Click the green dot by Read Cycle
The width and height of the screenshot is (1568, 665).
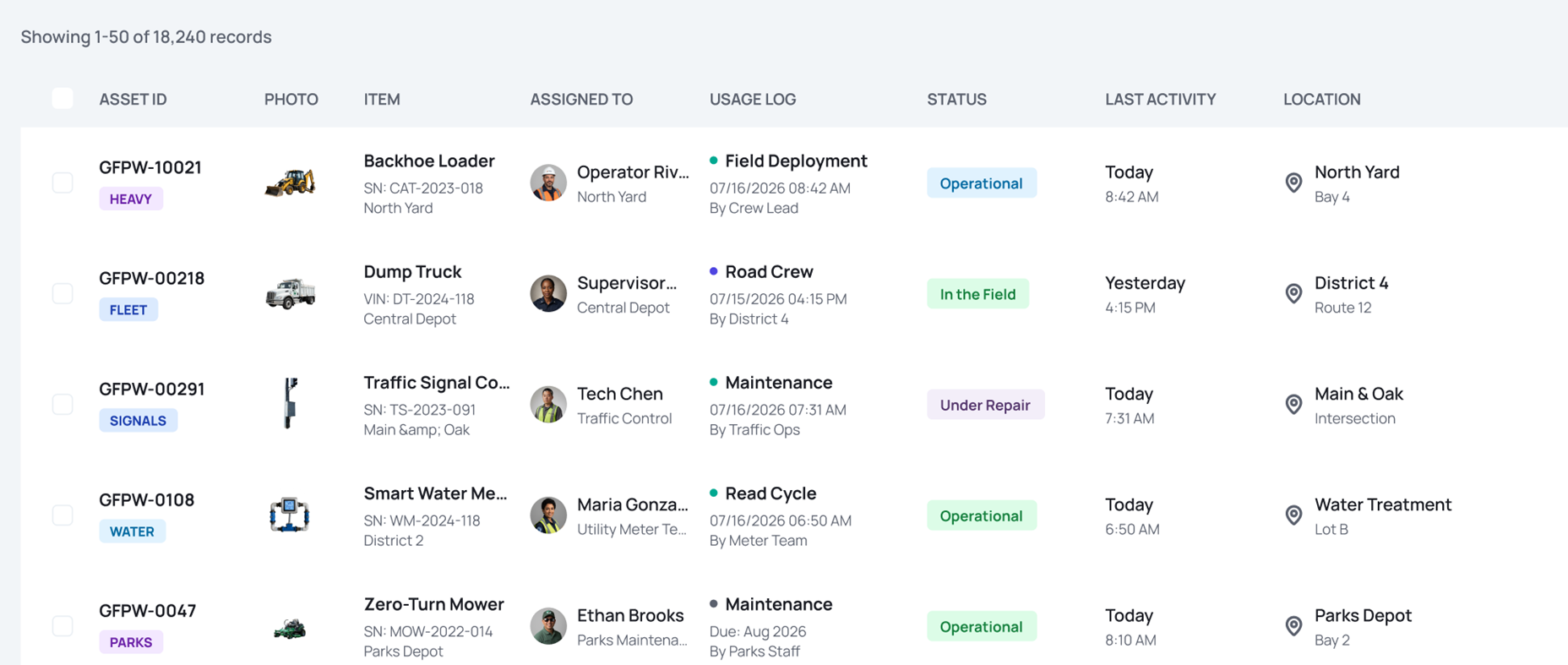pos(714,493)
